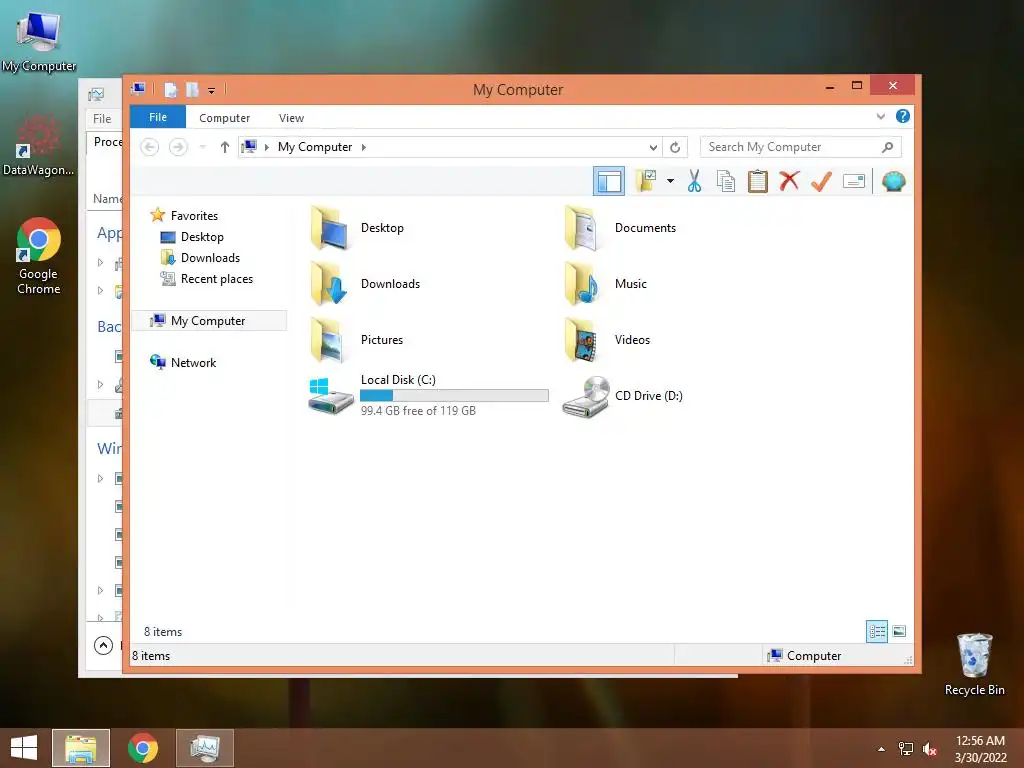Switch to Details view button
The width and height of the screenshot is (1024, 768).
click(x=876, y=631)
